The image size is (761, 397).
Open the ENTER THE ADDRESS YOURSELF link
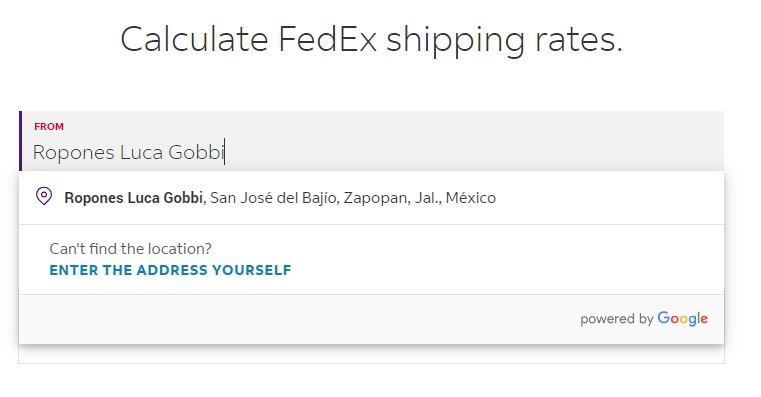pyautogui.click(x=170, y=270)
